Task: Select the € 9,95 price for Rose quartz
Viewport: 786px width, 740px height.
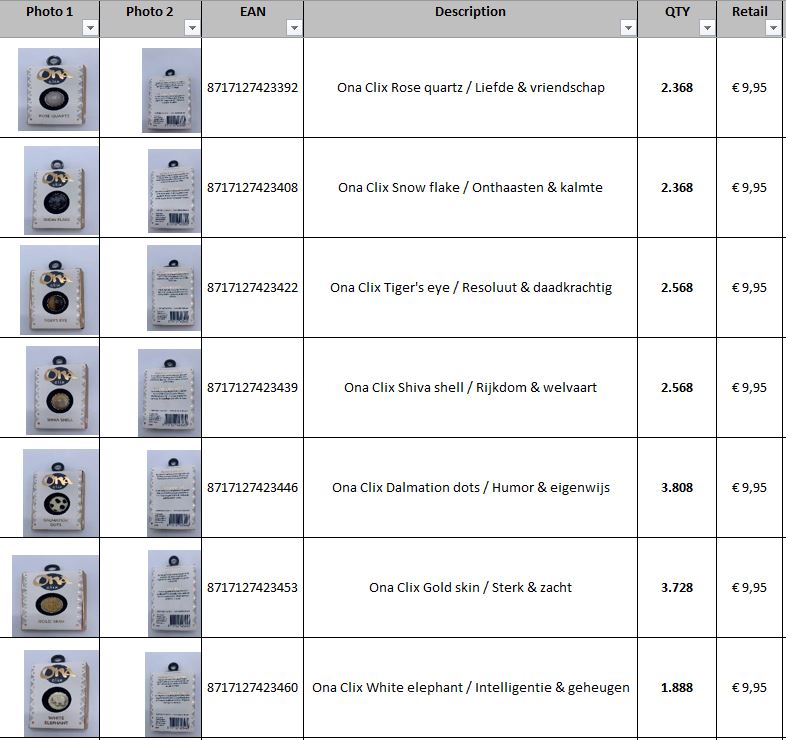Action: [749, 87]
